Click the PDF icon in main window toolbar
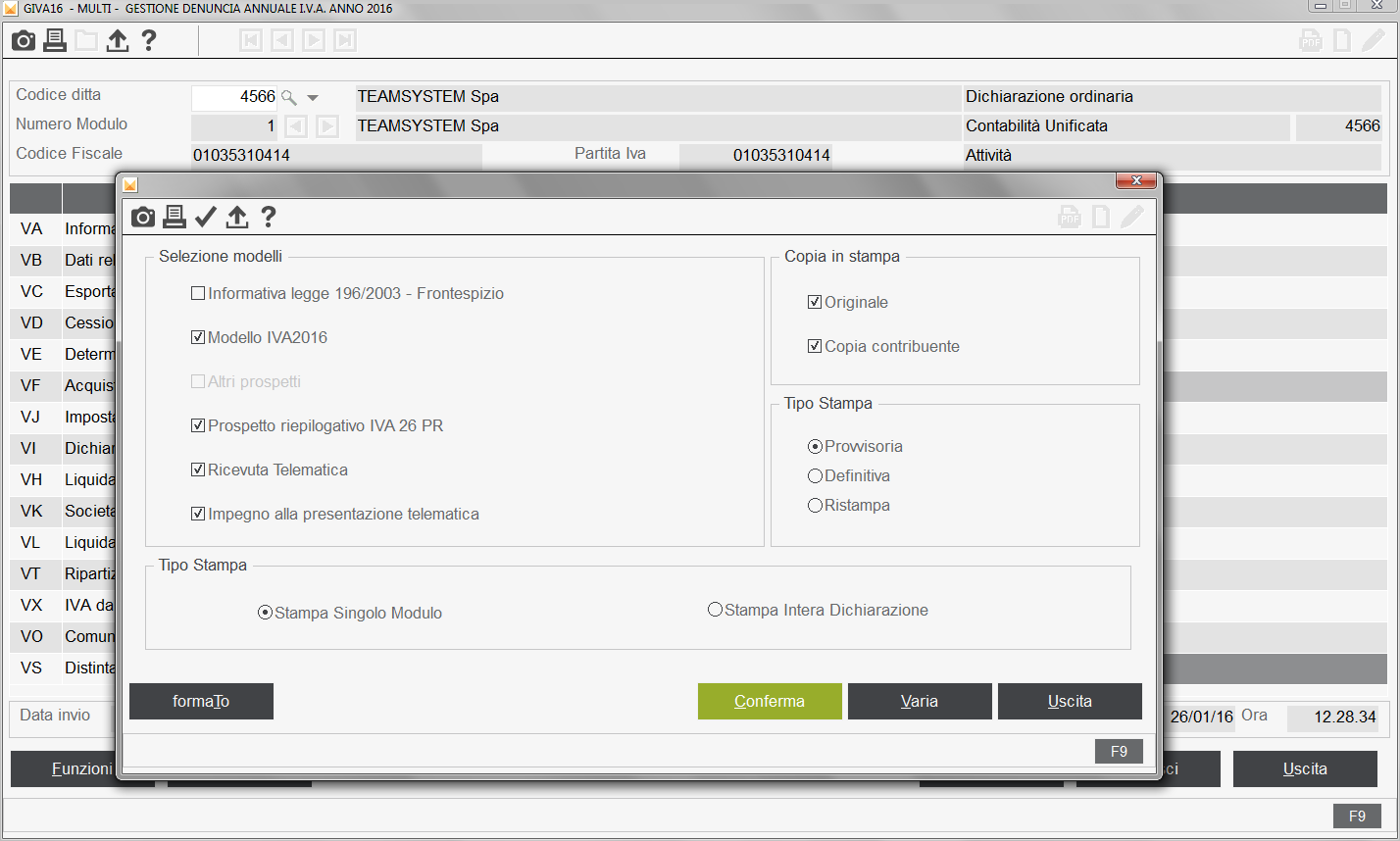This screenshot has width=1400, height=841. pyautogui.click(x=1311, y=41)
